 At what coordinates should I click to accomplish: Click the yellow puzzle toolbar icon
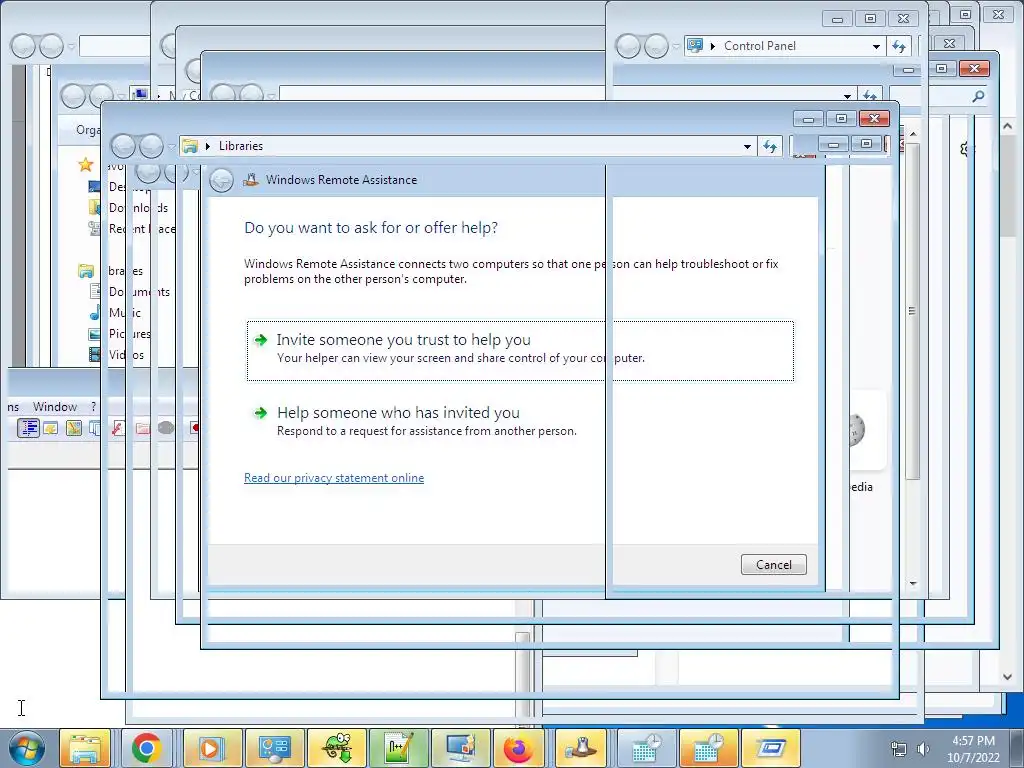(50, 428)
